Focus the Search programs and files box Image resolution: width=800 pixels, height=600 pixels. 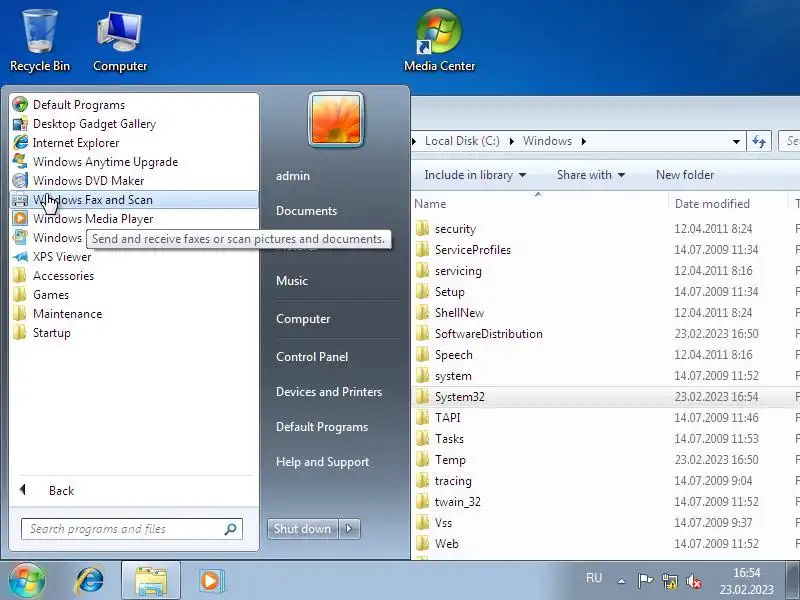coord(132,529)
